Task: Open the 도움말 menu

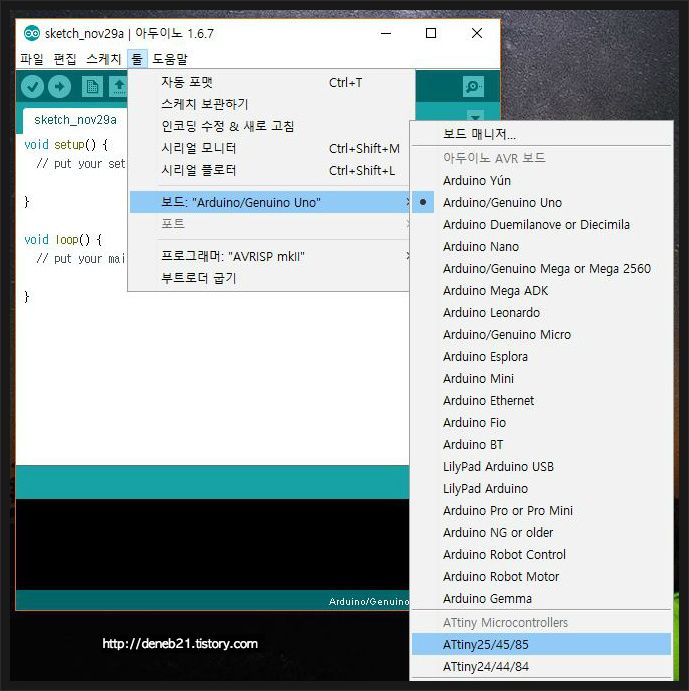Action: click(170, 59)
